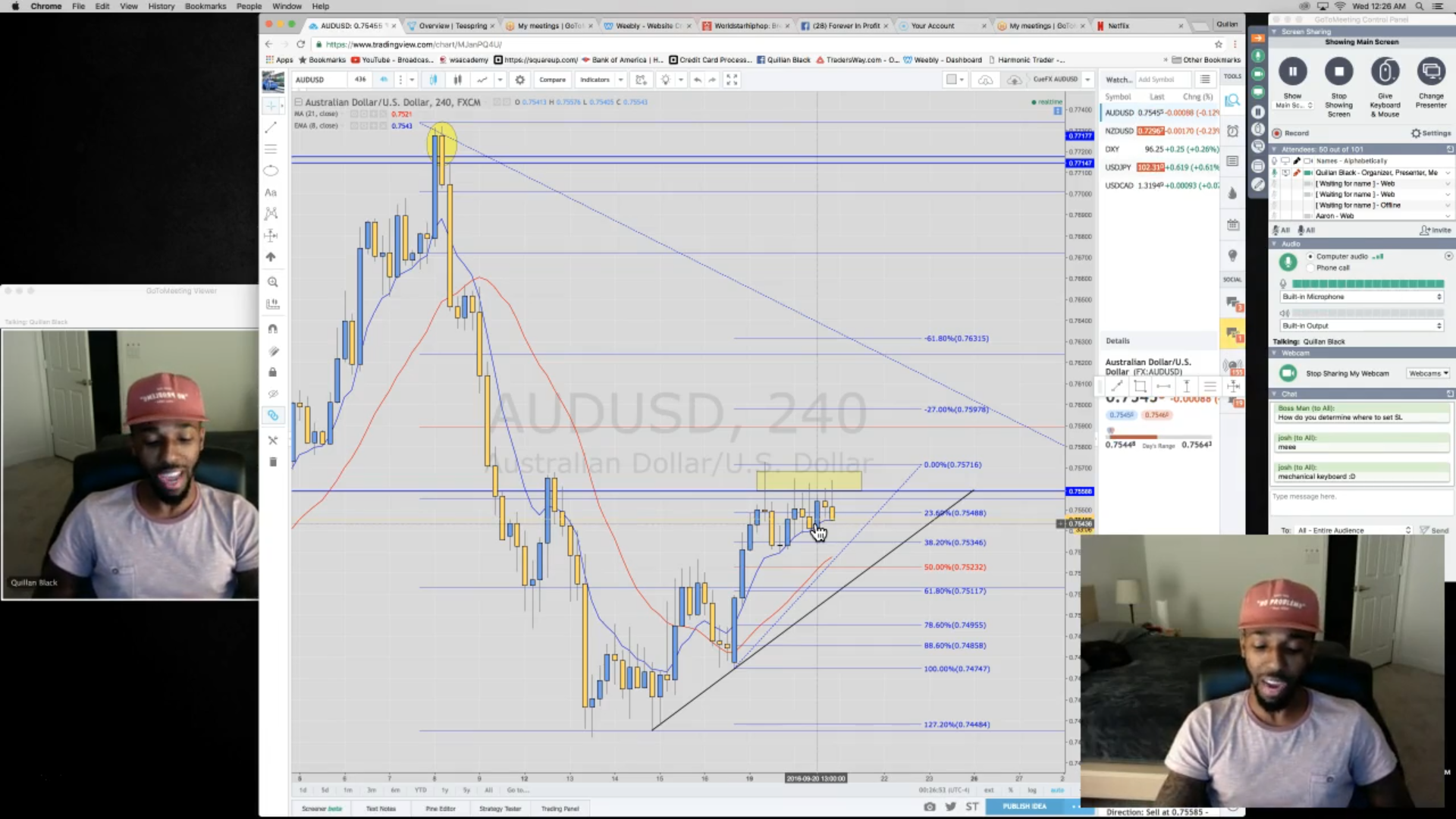
Task: Open the Bookmarks menu in Chrome
Action: point(205,6)
